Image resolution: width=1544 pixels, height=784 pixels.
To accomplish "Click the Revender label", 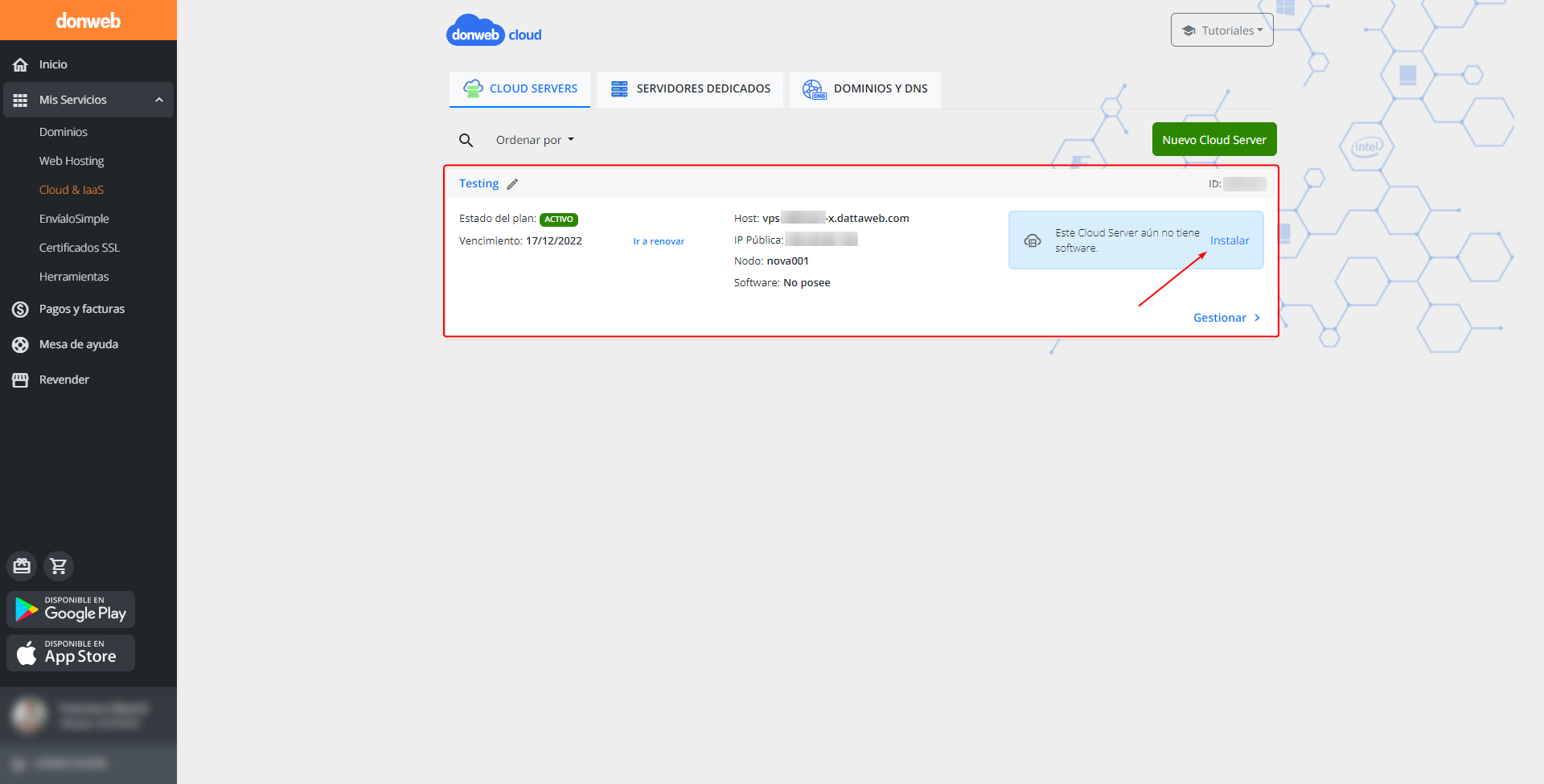I will 64,380.
